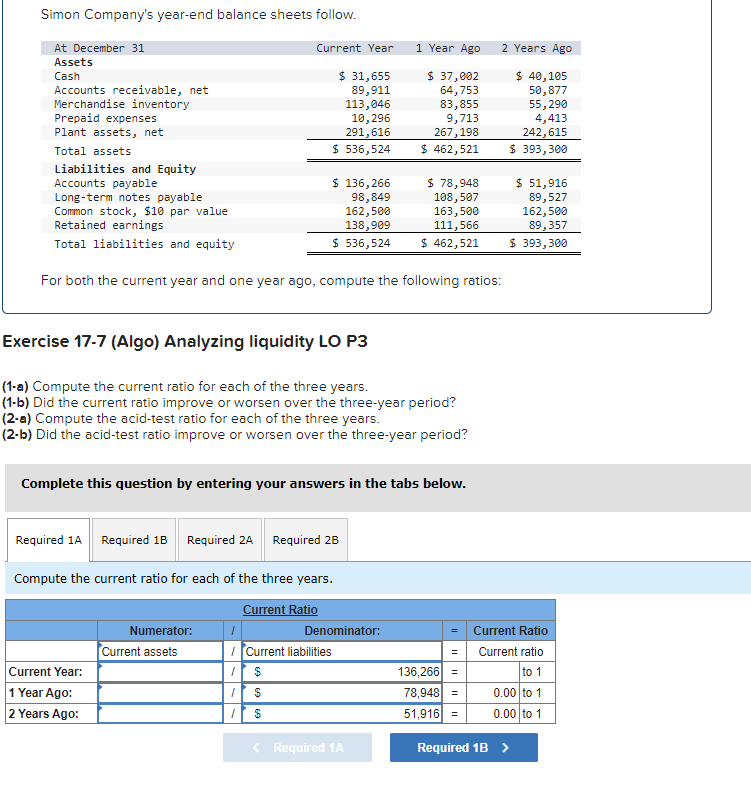Click the underlined Current Ratio table title
Screen dimensions: 751x786
coord(280,610)
